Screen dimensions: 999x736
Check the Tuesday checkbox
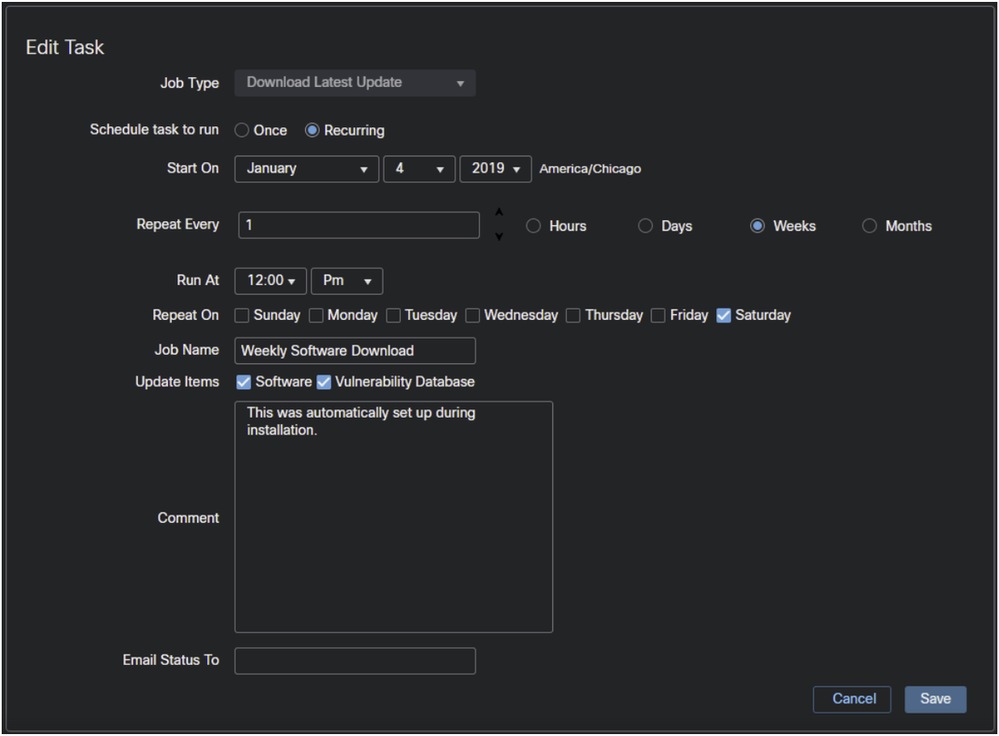(394, 315)
